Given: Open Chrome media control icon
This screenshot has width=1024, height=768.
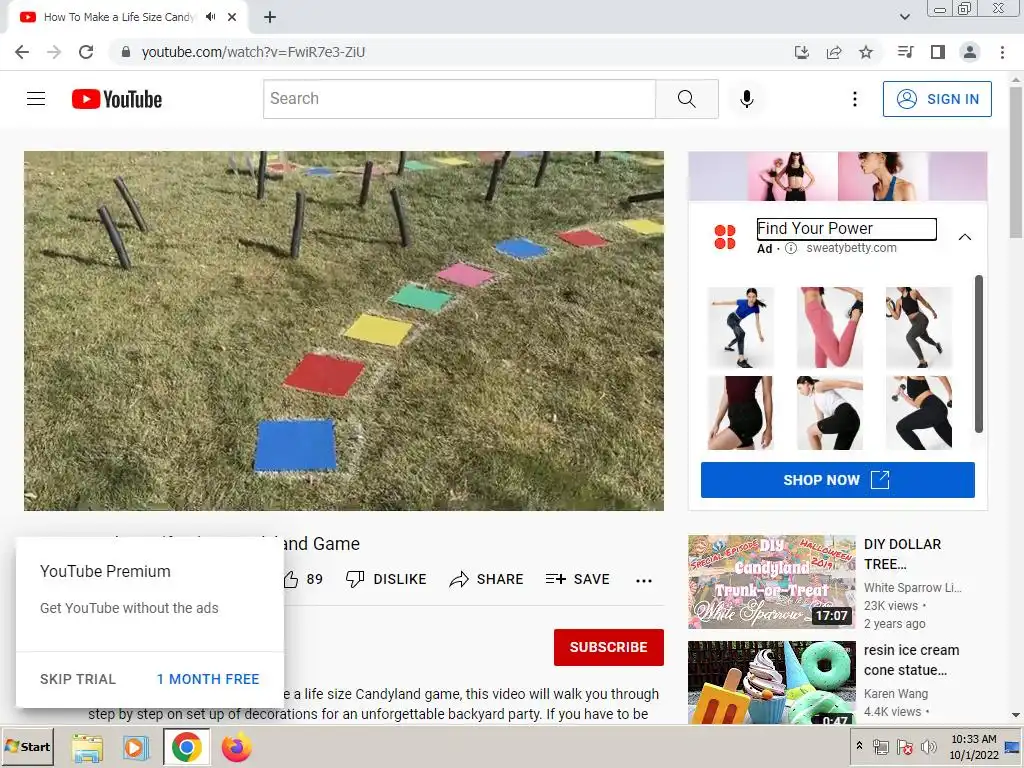Looking at the screenshot, I should click(x=905, y=52).
